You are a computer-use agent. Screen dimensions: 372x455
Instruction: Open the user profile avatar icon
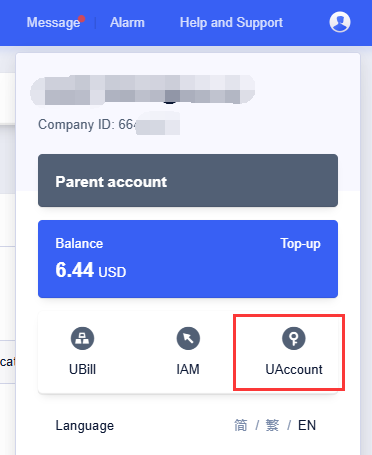340,22
